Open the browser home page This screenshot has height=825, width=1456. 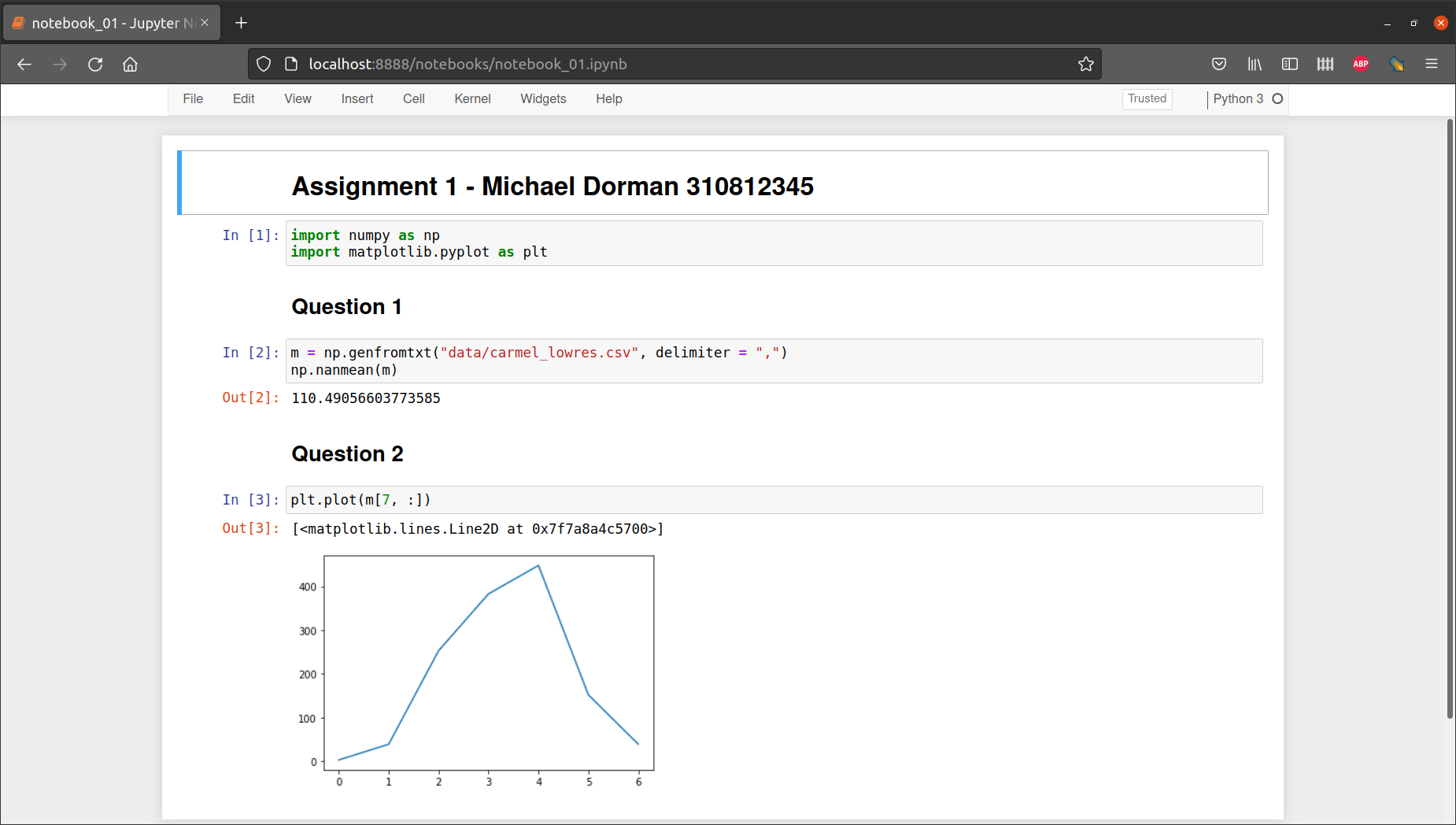pyautogui.click(x=130, y=64)
